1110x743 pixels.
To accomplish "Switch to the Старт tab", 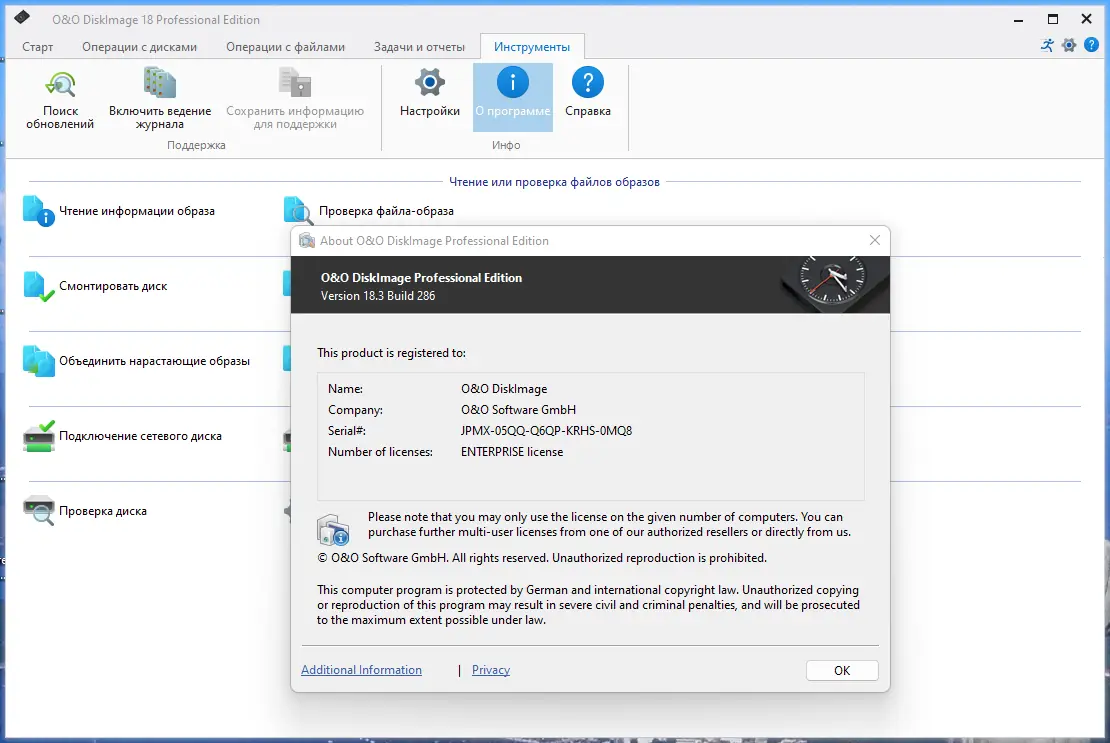I will (38, 46).
